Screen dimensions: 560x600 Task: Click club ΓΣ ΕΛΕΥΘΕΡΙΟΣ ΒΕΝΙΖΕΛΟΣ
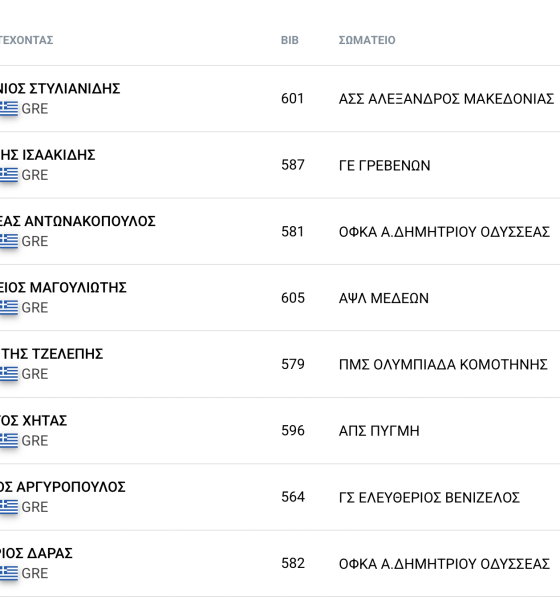click(429, 497)
